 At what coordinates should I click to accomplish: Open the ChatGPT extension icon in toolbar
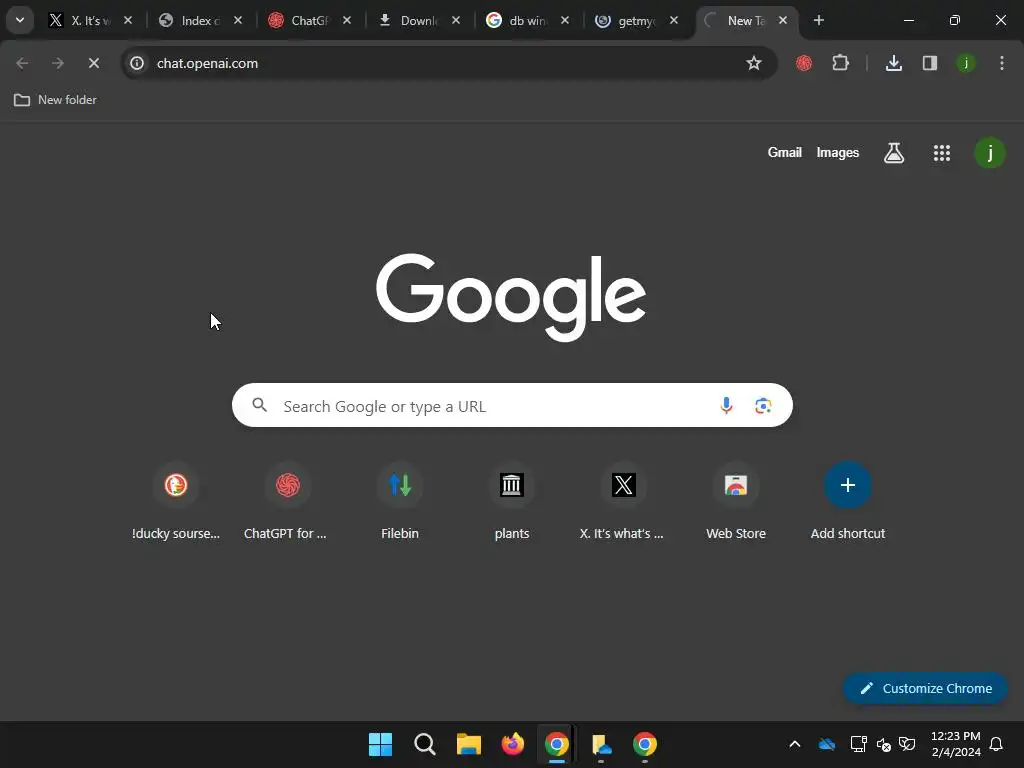pyautogui.click(x=804, y=63)
